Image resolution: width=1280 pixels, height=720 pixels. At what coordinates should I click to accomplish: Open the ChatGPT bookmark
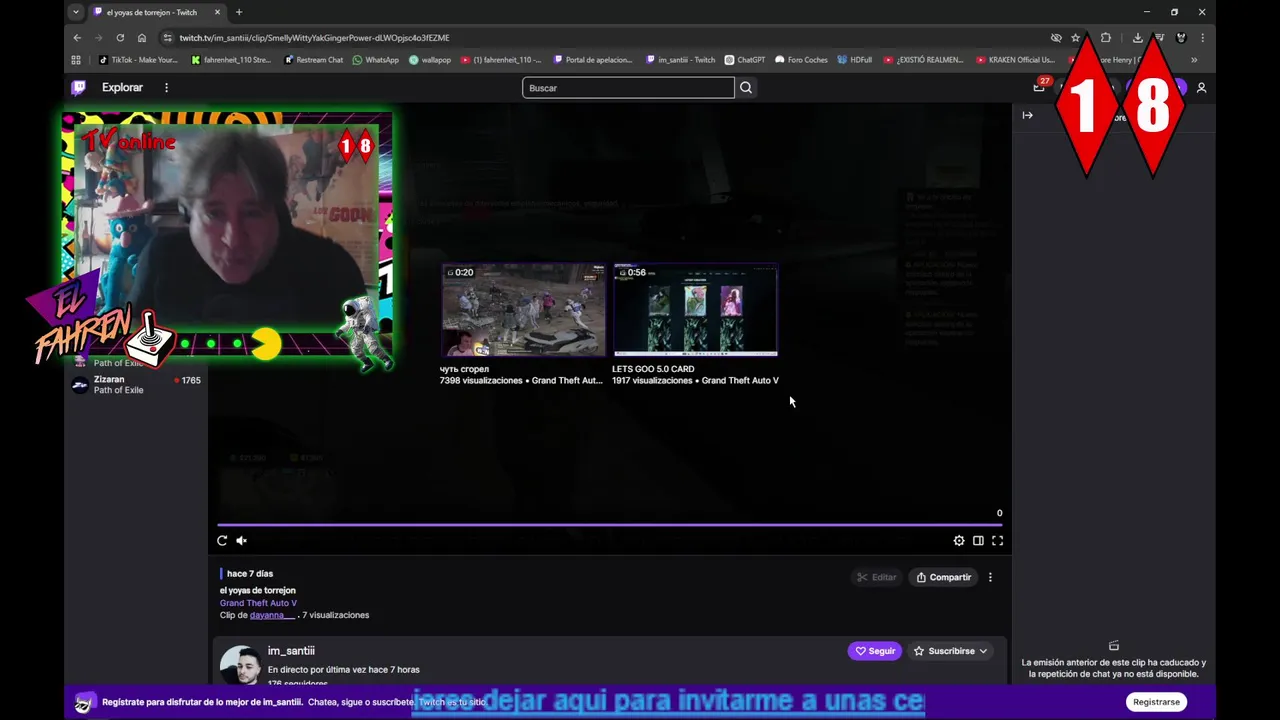coord(745,60)
